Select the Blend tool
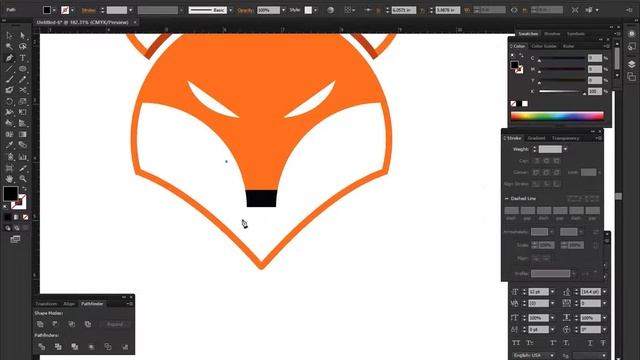The image size is (640, 360). (22, 145)
